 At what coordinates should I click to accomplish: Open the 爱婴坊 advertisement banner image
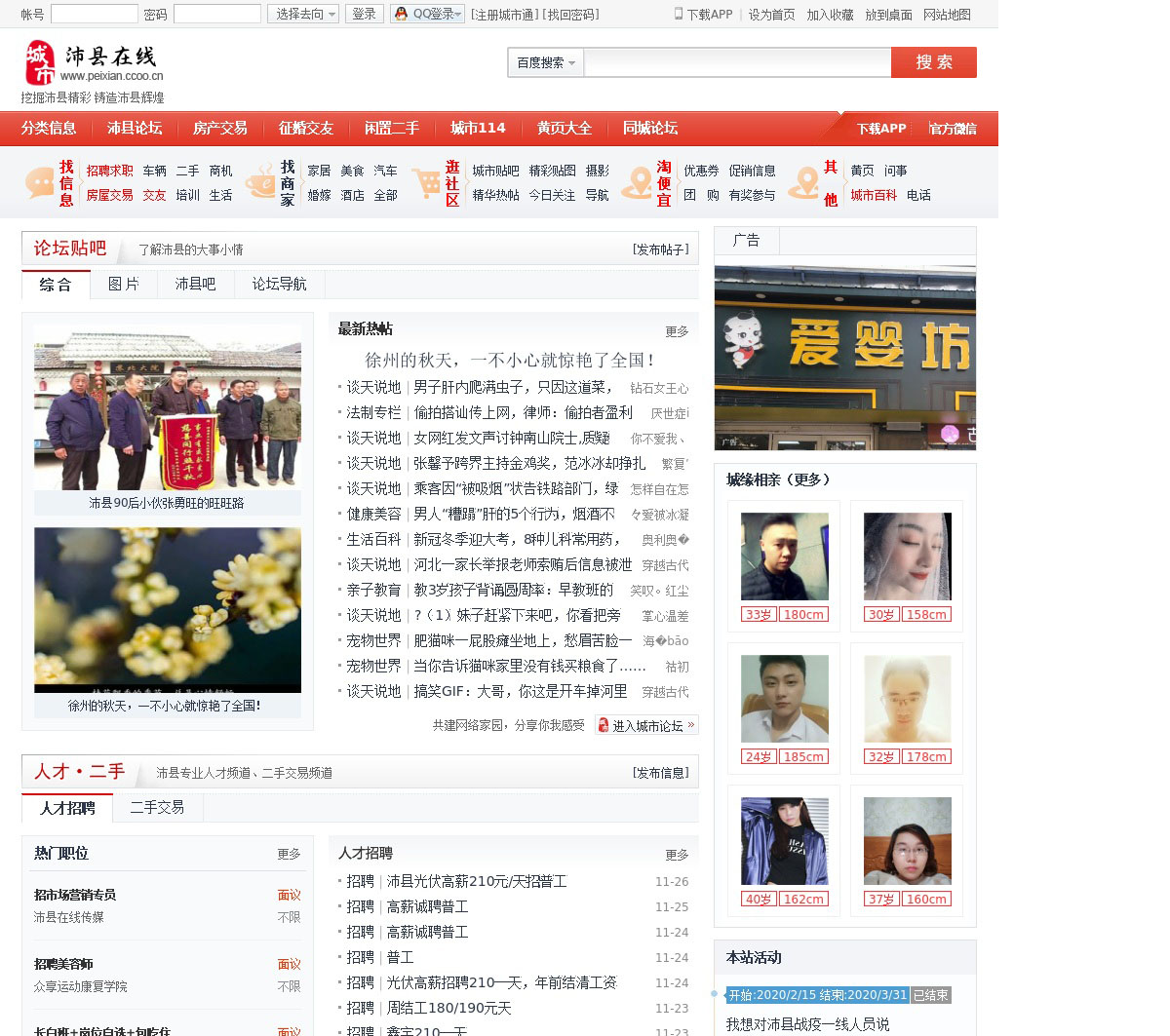[x=845, y=358]
